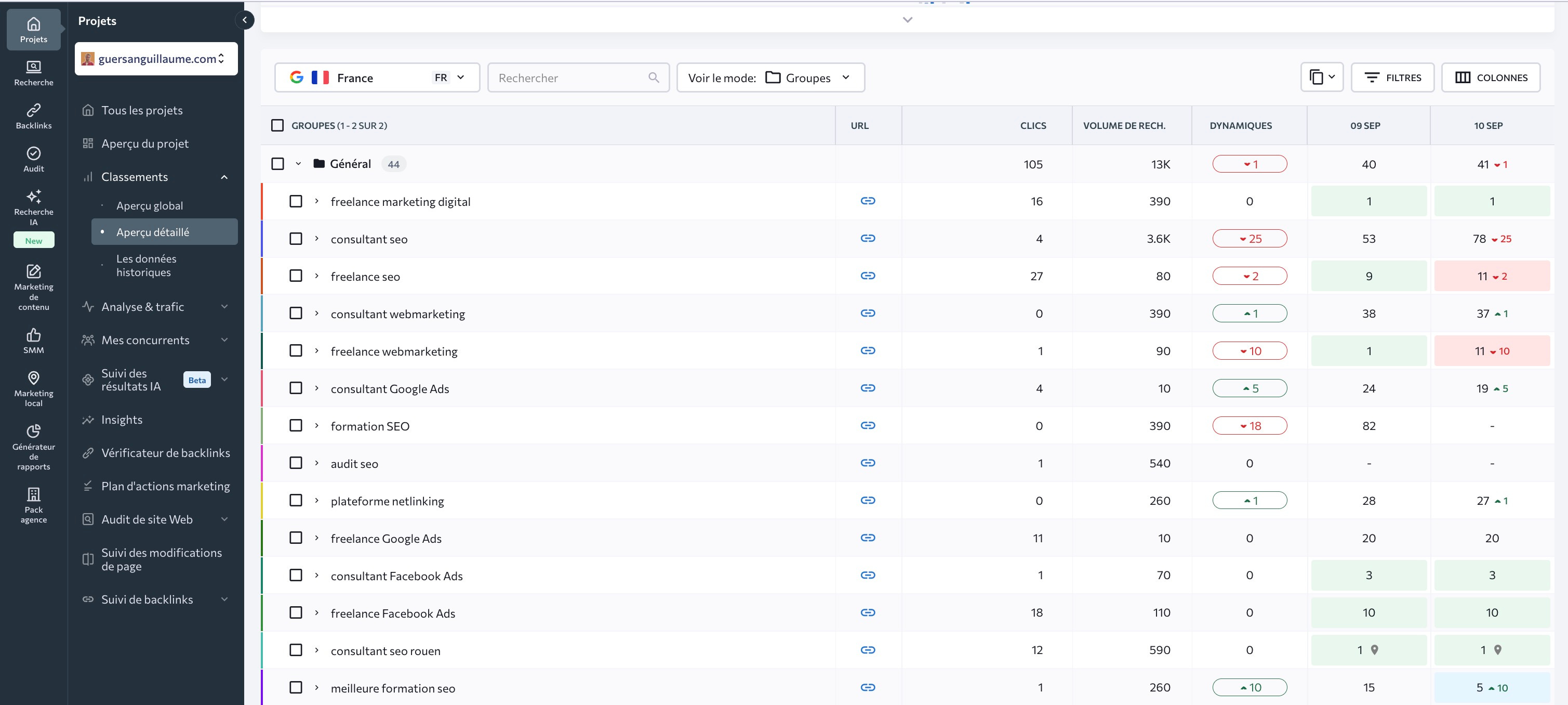Click URL link icon for formation SEO
Image resolution: width=1568 pixels, height=705 pixels.
[868, 425]
